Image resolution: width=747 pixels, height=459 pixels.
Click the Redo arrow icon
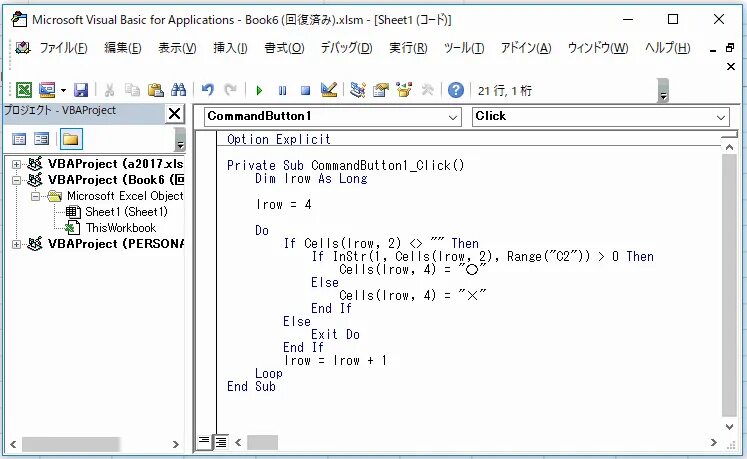click(231, 90)
